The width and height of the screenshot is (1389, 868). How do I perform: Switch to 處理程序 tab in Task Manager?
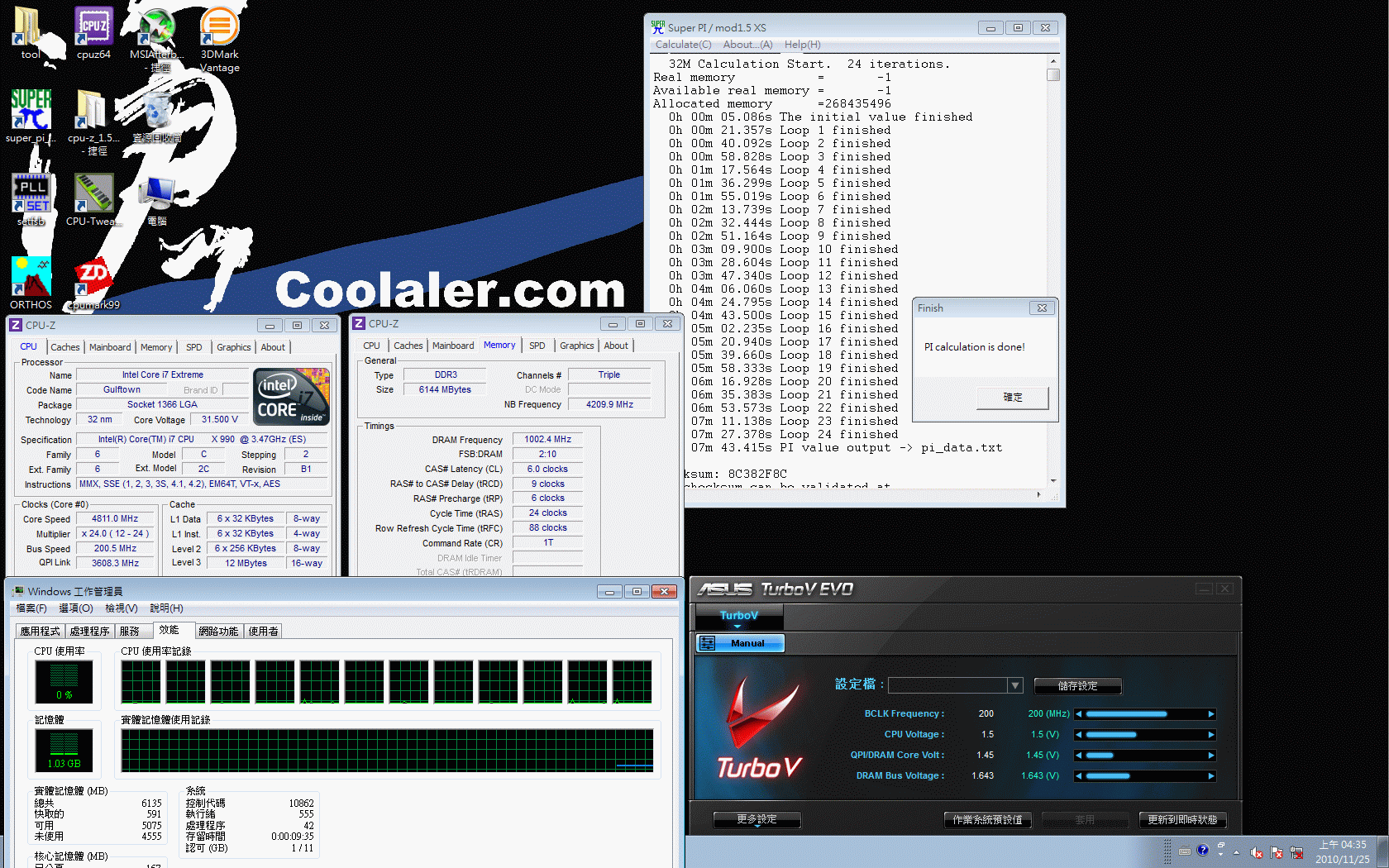click(x=89, y=631)
